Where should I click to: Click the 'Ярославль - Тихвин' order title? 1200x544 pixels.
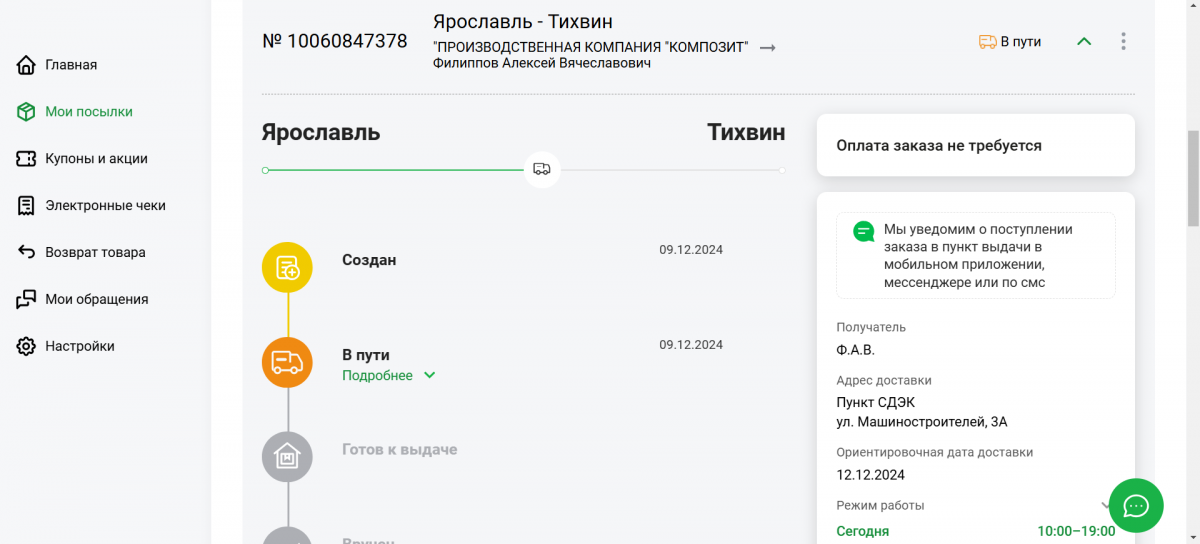pos(522,22)
